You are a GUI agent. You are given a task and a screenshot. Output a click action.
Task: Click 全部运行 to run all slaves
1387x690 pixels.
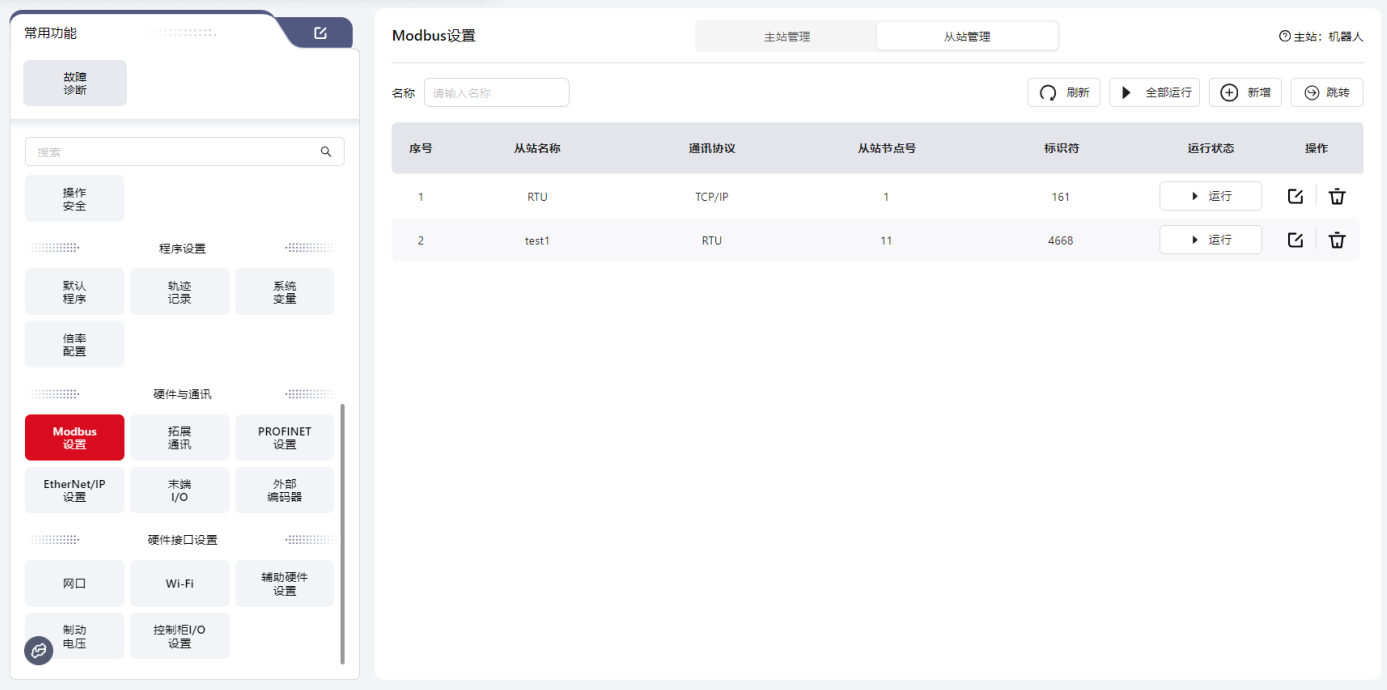pos(1154,93)
